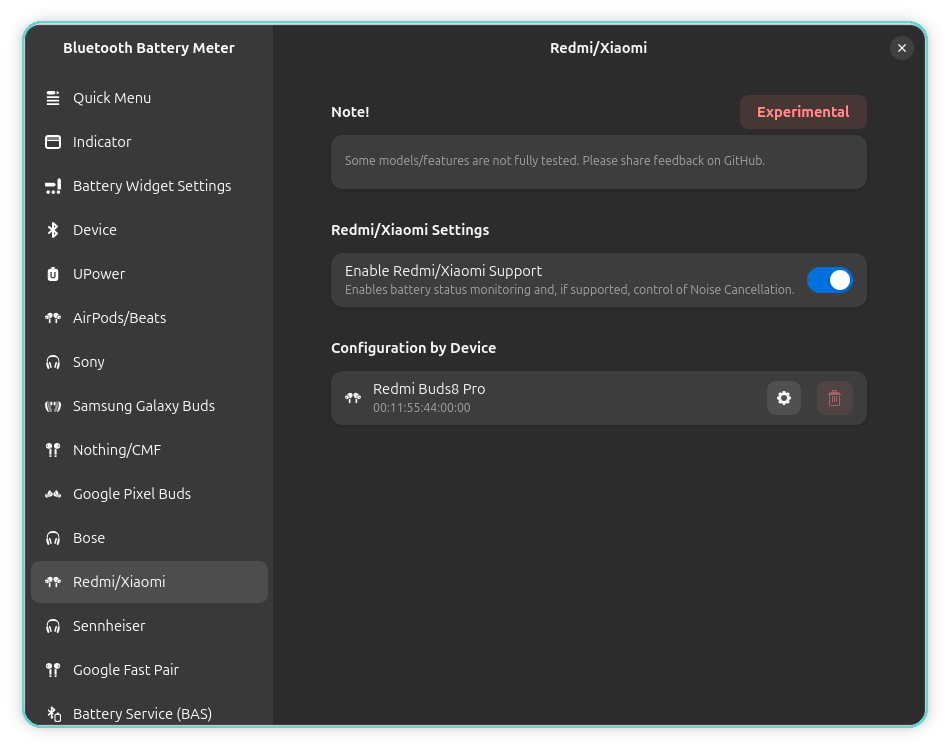The width and height of the screenshot is (950, 750).
Task: Open the Google Pixel Buds page
Action: point(149,494)
